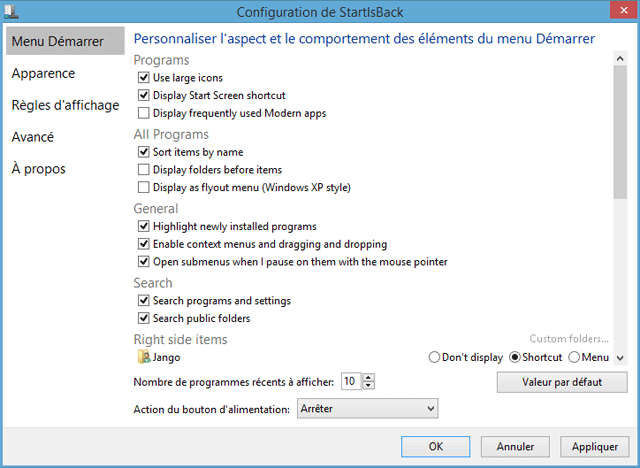The height and width of the screenshot is (468, 640).
Task: Click the Appliquer button
Action: (589, 447)
